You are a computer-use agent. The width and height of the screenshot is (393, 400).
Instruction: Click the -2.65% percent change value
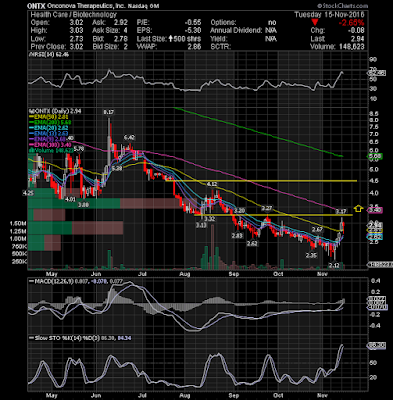pos(351,23)
